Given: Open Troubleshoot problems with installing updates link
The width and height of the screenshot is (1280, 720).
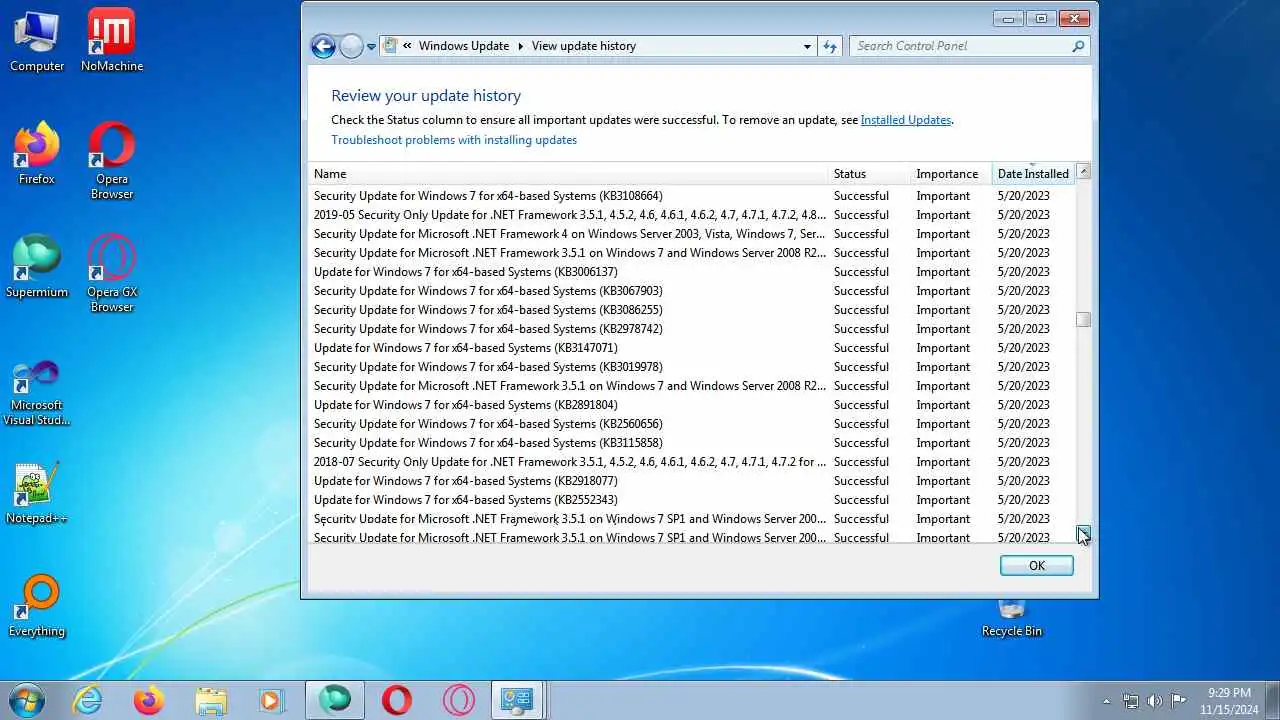Looking at the screenshot, I should point(454,140).
